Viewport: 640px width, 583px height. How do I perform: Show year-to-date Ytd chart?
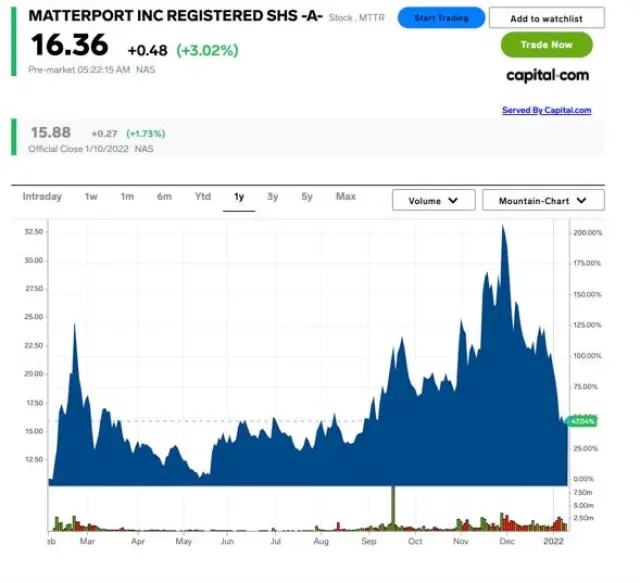pos(202,197)
